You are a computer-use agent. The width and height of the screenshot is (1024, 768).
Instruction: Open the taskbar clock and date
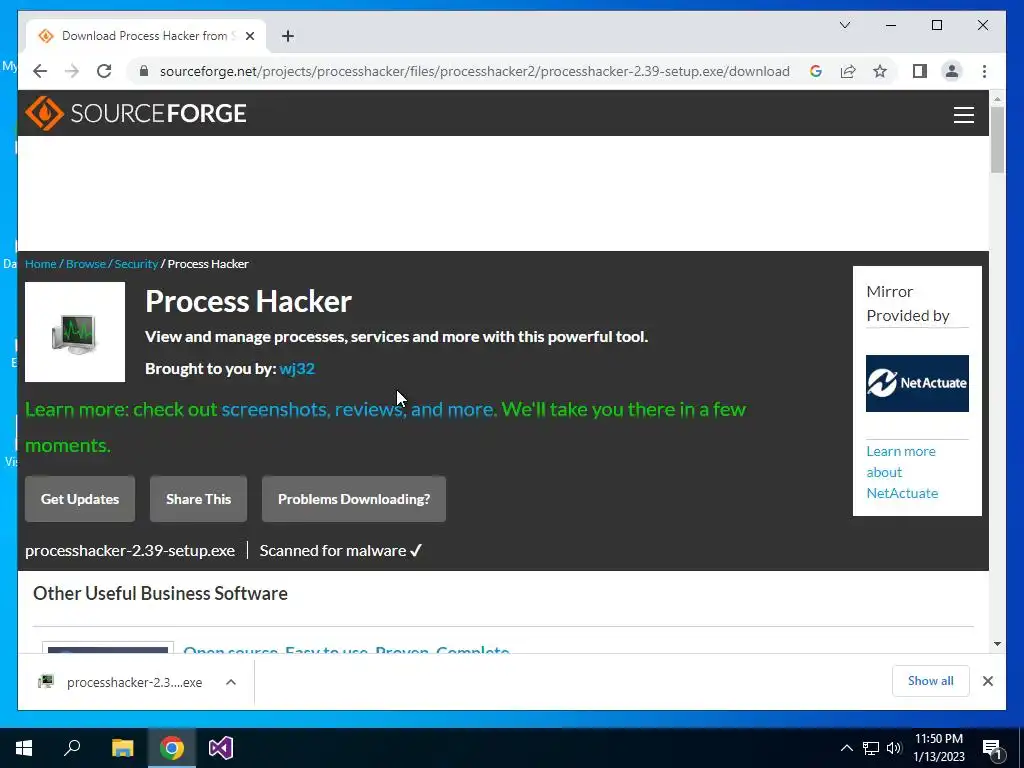click(938, 748)
